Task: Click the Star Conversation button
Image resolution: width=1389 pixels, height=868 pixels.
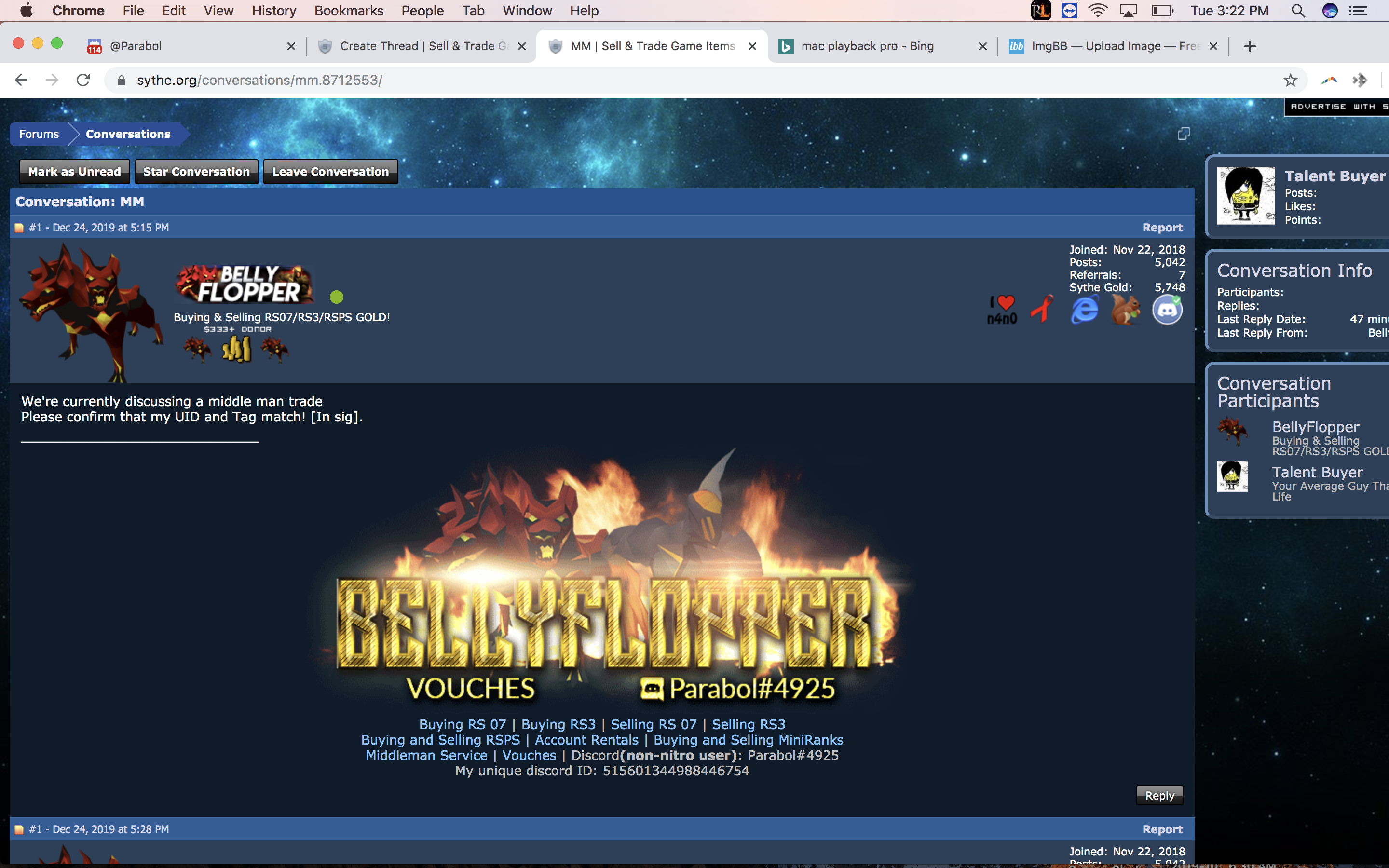Action: [x=196, y=172]
